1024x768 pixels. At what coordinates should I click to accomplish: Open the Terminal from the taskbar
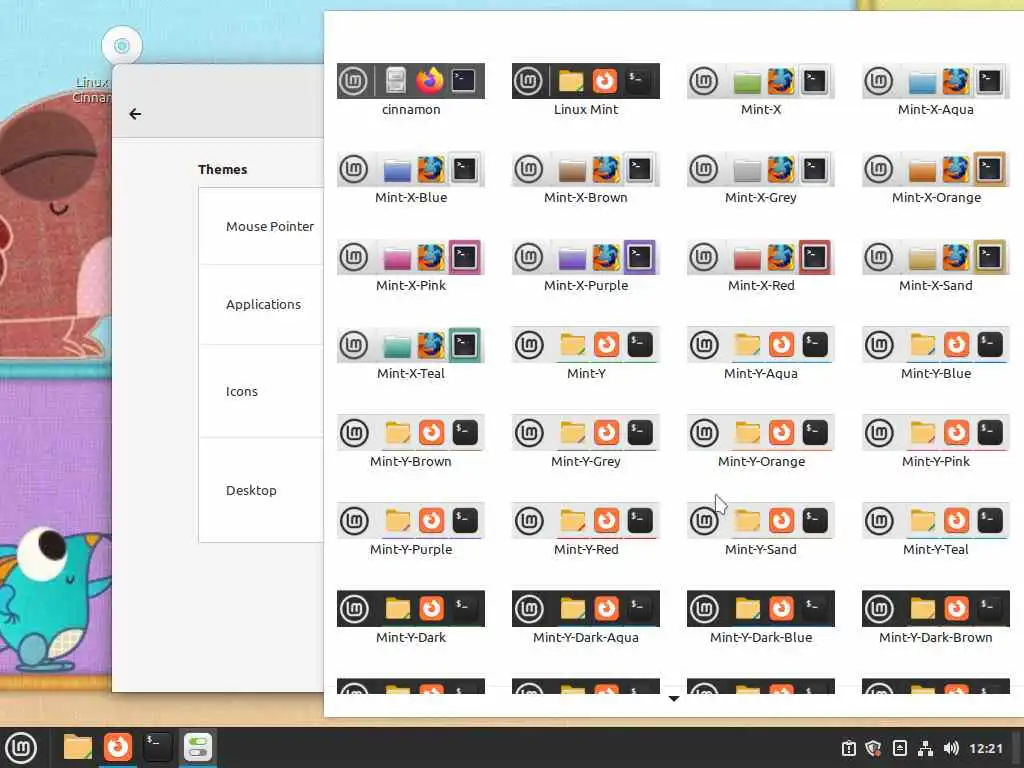pos(157,747)
